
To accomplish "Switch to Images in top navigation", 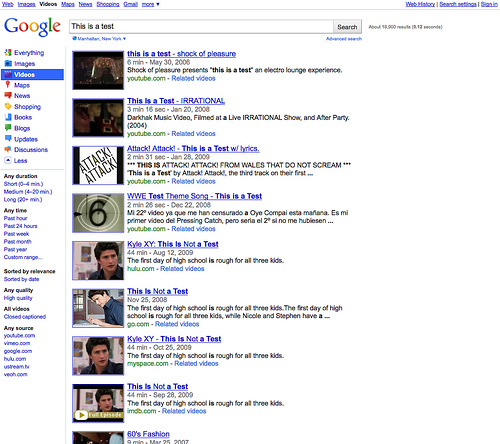I will click(x=26, y=4).
